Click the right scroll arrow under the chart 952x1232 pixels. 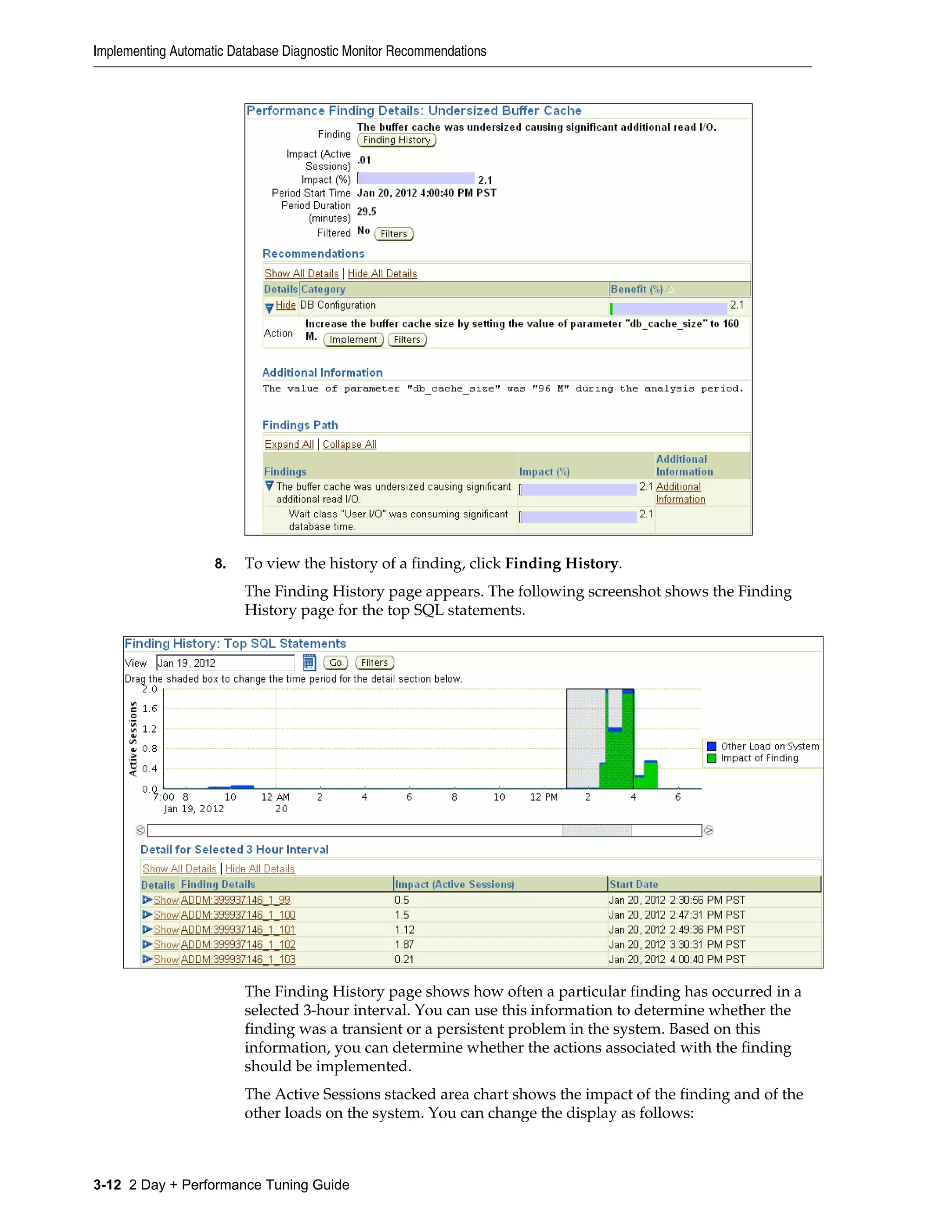(x=708, y=830)
